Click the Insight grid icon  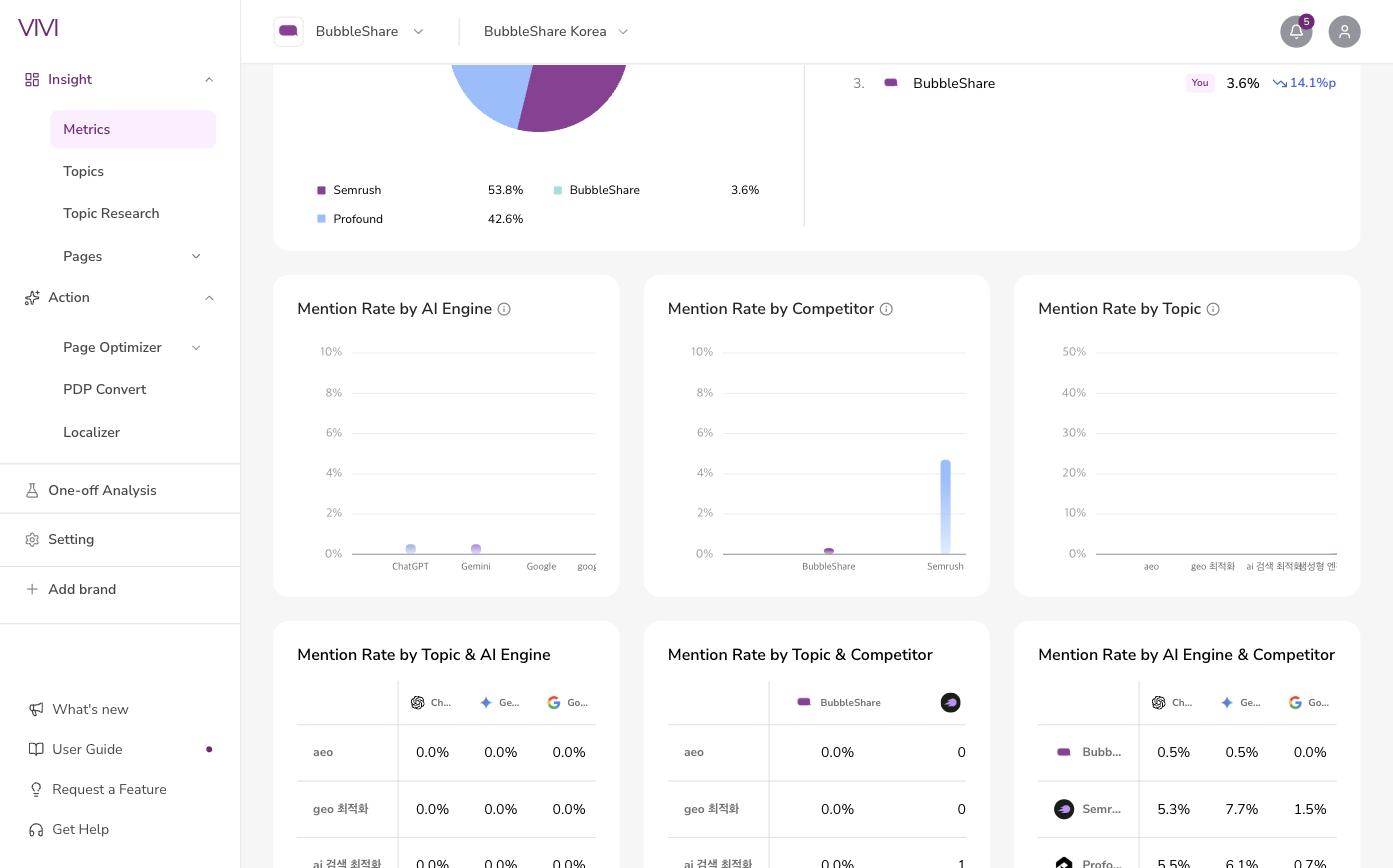(x=32, y=79)
